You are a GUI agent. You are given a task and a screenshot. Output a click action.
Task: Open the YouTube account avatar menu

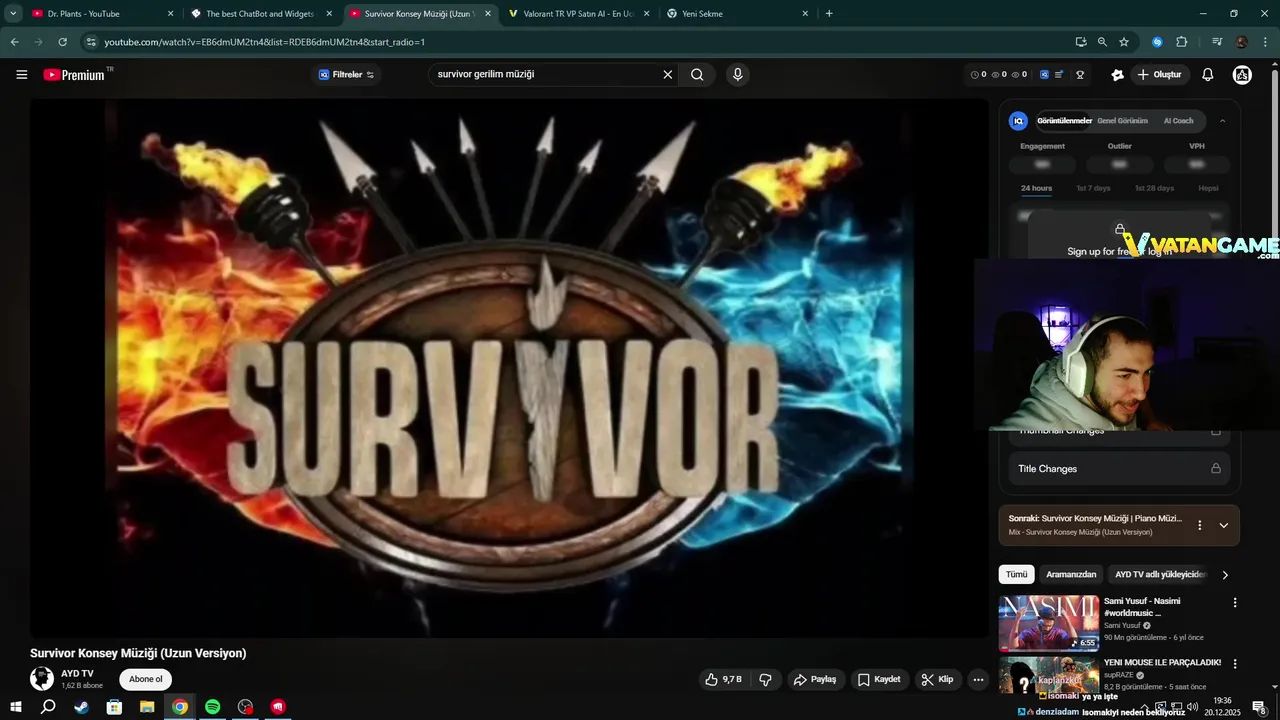(1242, 74)
